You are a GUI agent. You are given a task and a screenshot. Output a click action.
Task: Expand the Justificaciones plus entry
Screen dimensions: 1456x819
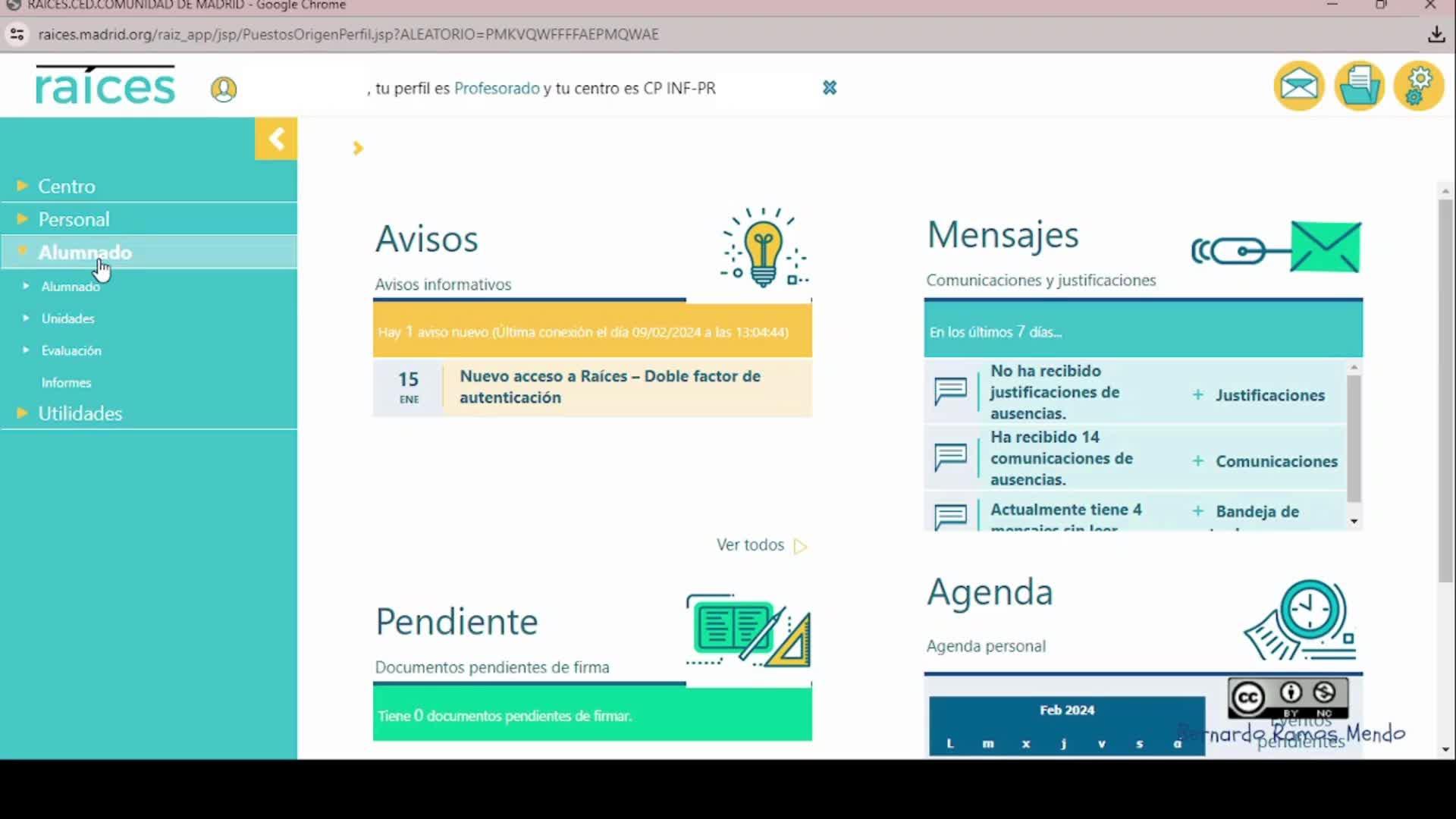(x=1259, y=395)
